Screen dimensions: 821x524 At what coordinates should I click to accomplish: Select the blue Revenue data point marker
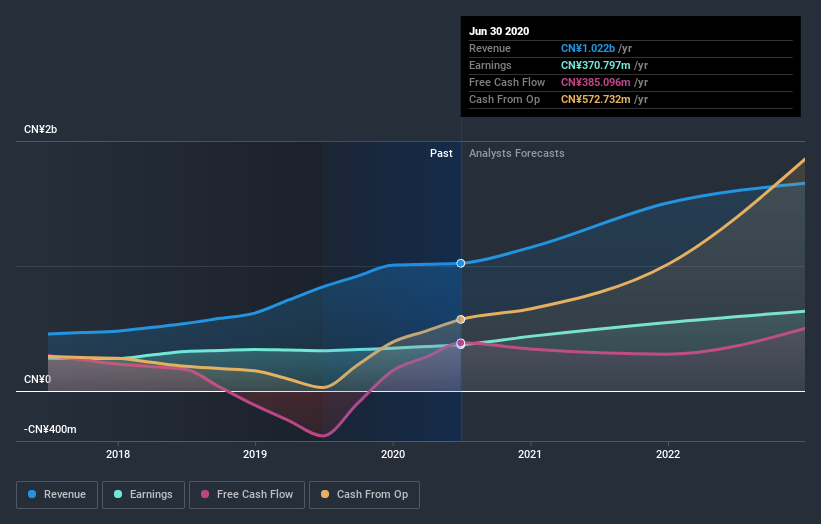[461, 263]
